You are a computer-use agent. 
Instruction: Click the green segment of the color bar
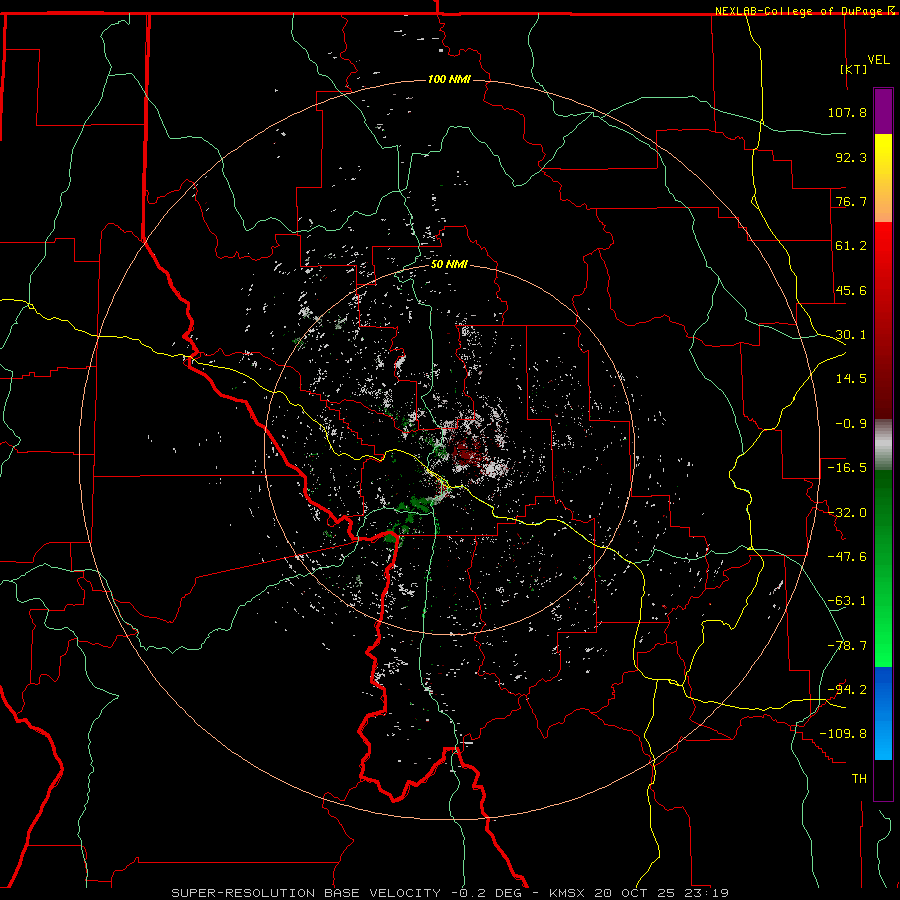point(883,568)
